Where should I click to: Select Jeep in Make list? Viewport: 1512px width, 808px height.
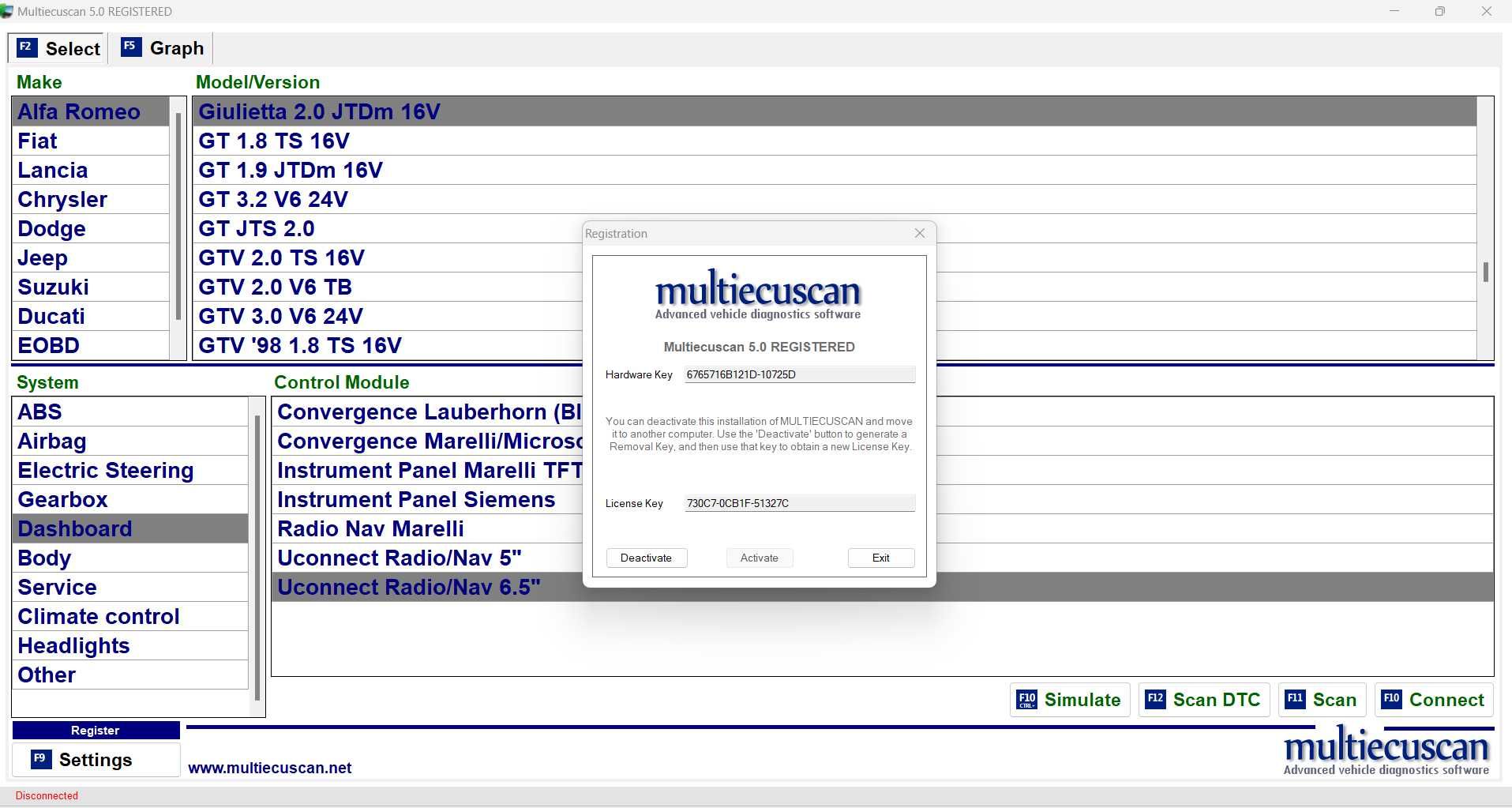[x=91, y=257]
